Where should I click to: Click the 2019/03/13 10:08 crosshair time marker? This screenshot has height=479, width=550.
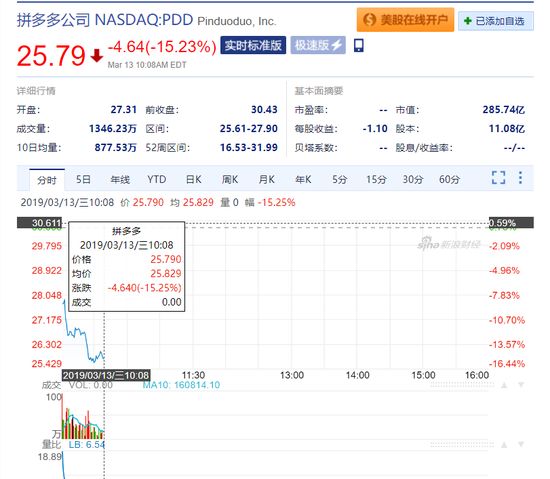[x=106, y=375]
